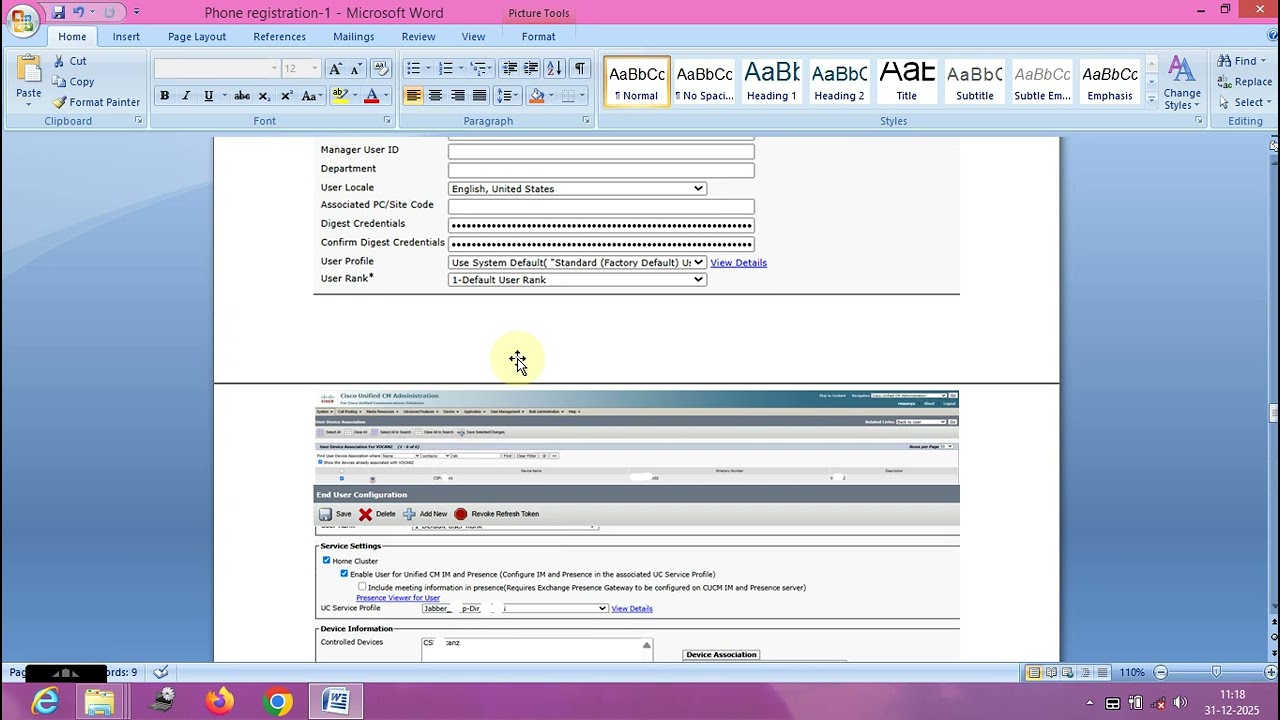1280x720 pixels.
Task: Undo the last action
Action: tap(80, 13)
